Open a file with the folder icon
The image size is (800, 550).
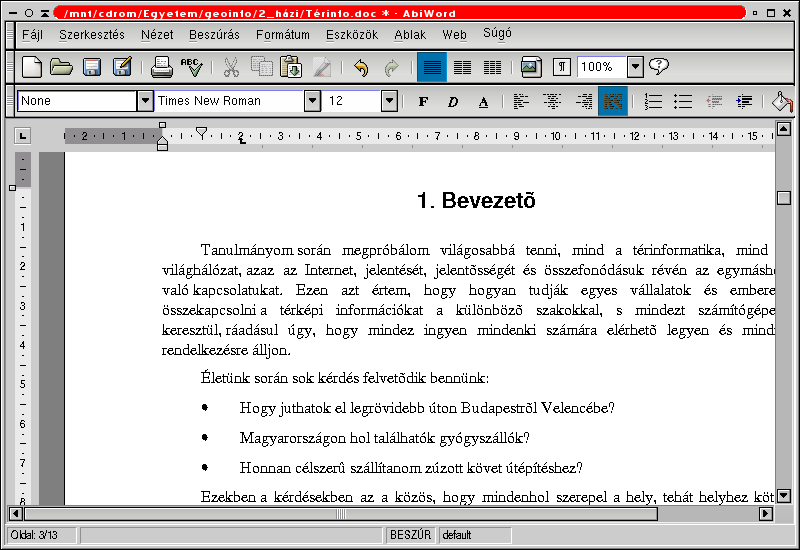point(61,67)
